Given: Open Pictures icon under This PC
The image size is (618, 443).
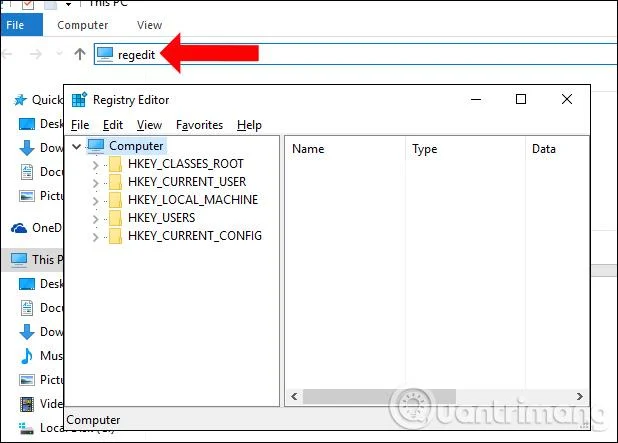Looking at the screenshot, I should pos(27,380).
